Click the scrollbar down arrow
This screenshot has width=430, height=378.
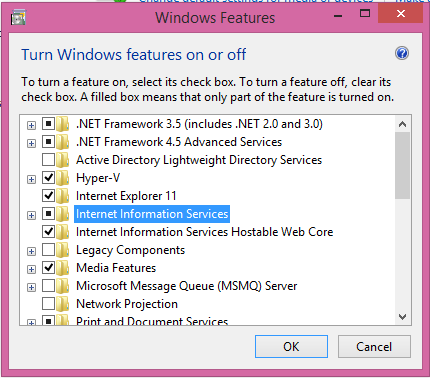pyautogui.click(x=402, y=317)
